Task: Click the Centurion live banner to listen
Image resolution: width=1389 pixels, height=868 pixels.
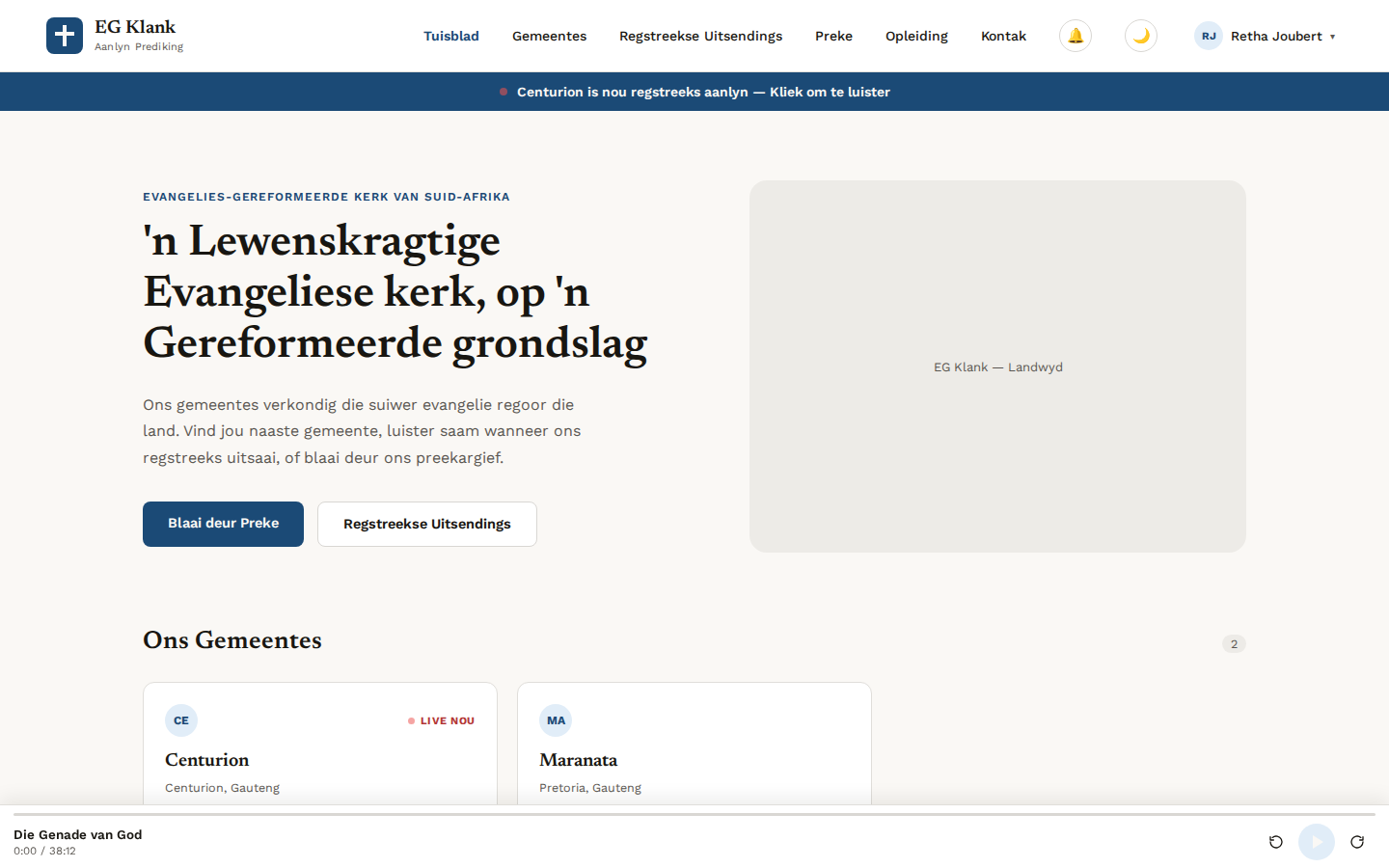Action: [694, 92]
